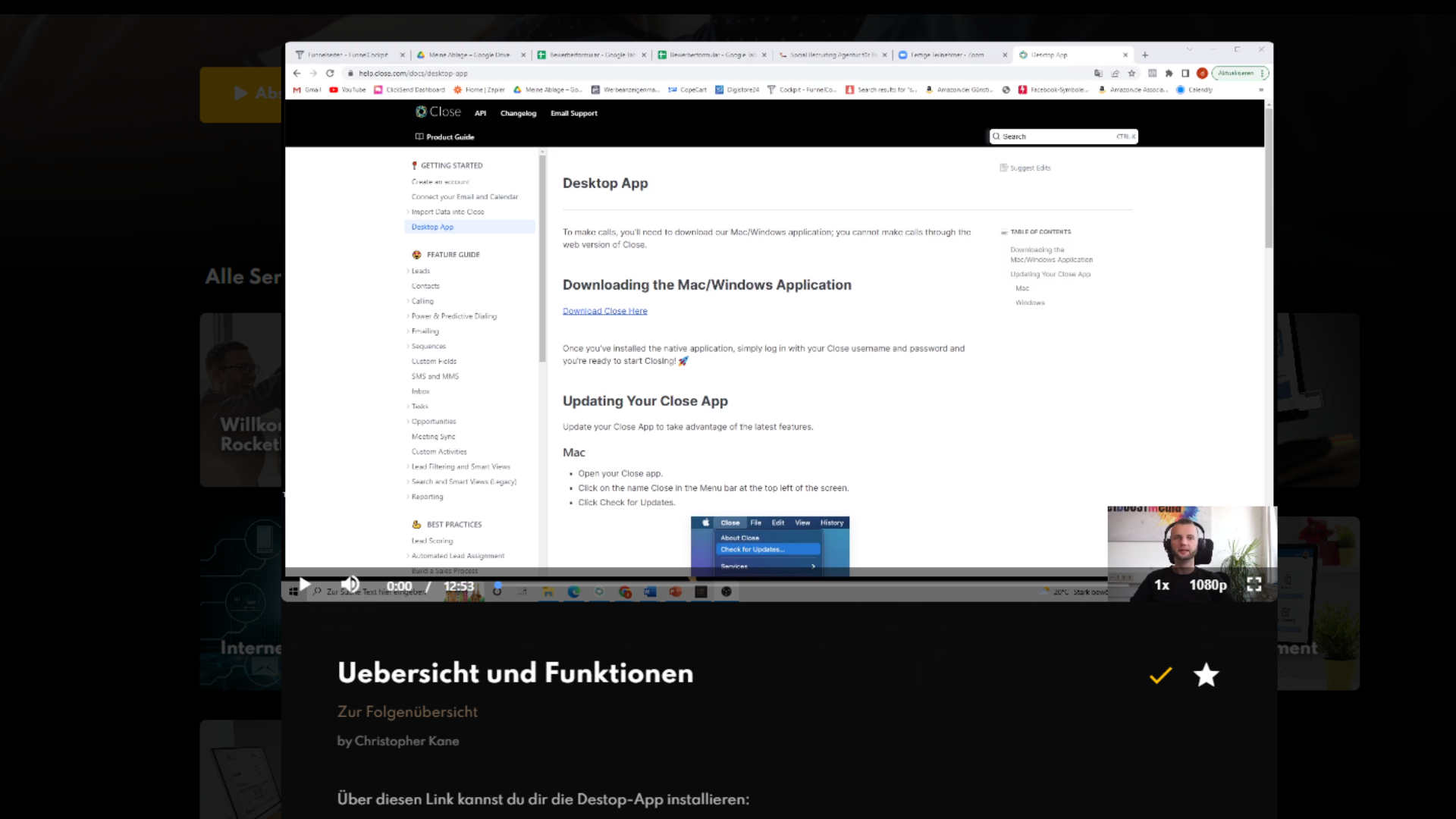Open the browser extensions puzzle icon
Screen dimensions: 1456x819
1169,74
